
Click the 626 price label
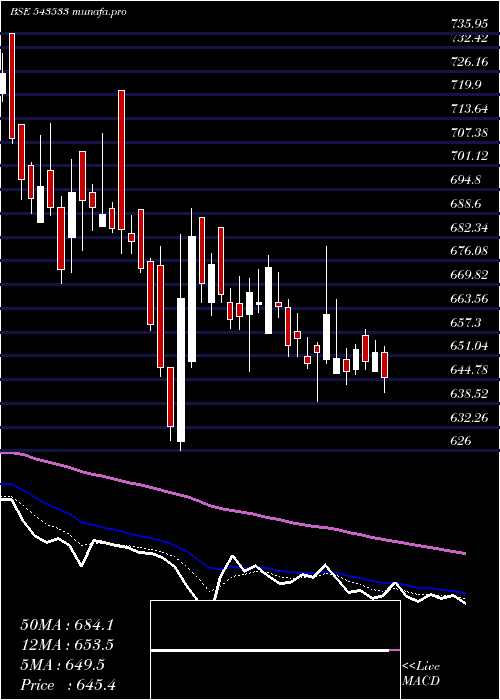point(459,441)
